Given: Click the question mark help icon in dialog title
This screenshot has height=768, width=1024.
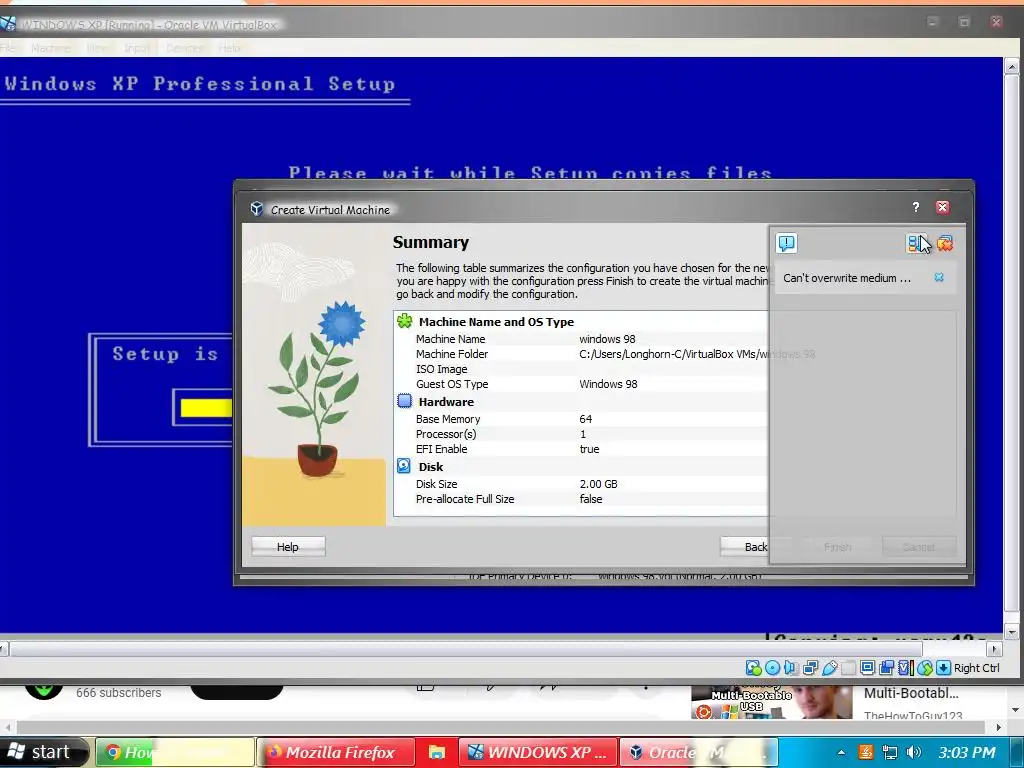Looking at the screenshot, I should click(916, 207).
